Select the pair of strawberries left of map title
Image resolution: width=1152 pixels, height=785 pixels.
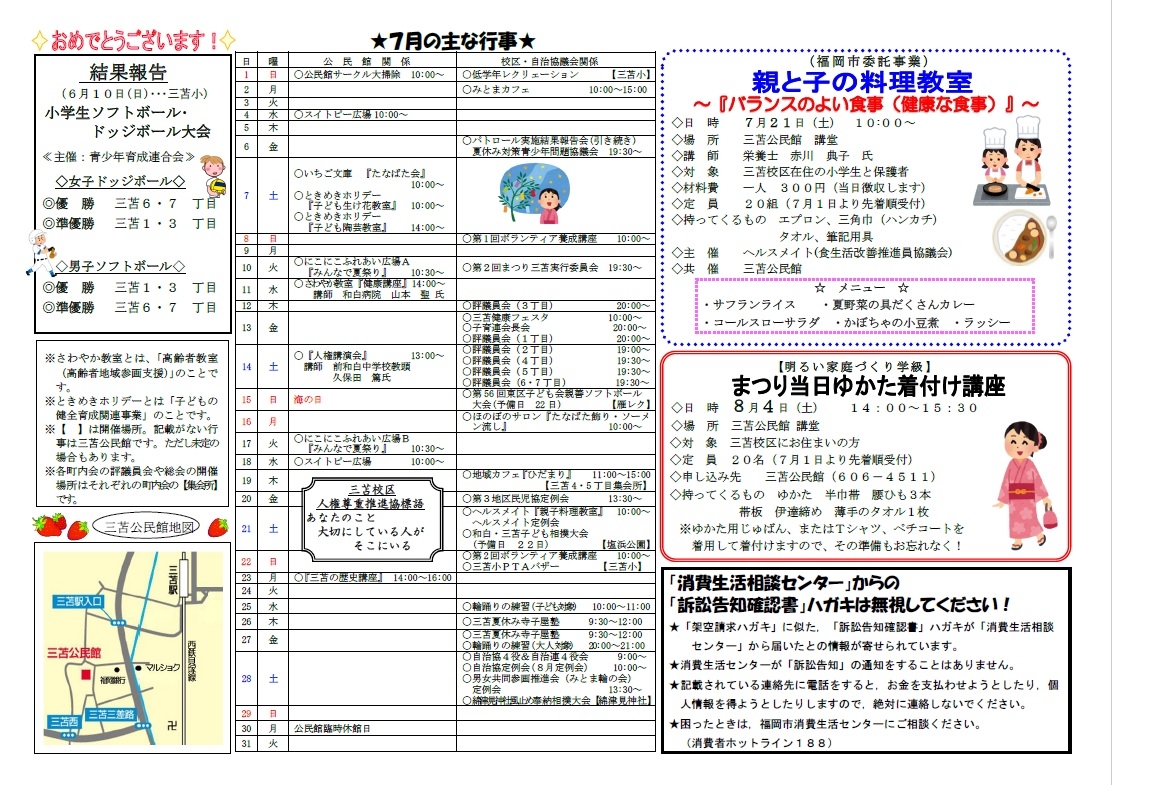point(61,526)
